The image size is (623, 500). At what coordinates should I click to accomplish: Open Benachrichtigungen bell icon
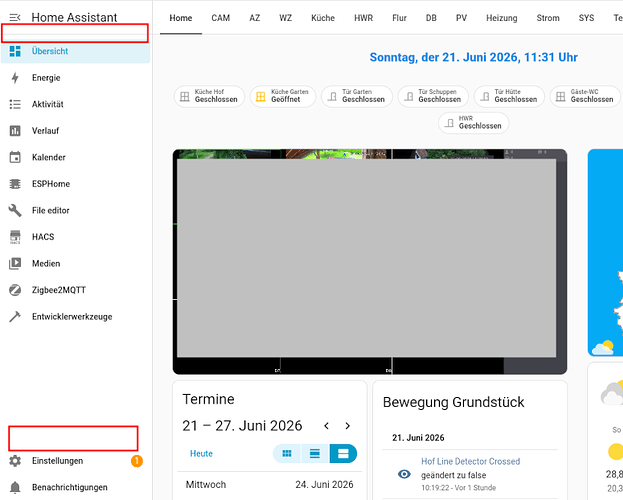[x=15, y=487]
